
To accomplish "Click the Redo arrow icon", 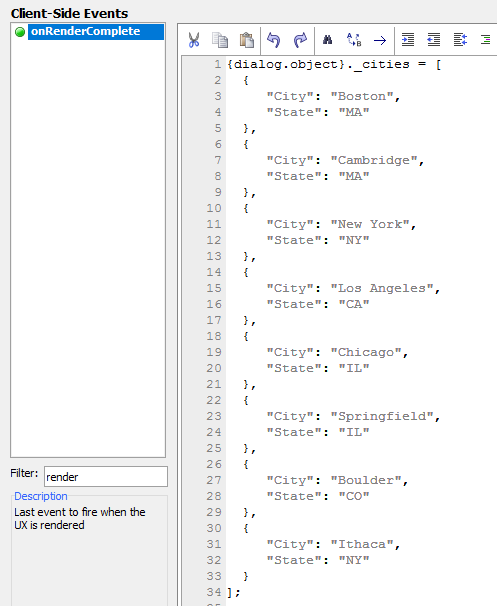I will 300,40.
